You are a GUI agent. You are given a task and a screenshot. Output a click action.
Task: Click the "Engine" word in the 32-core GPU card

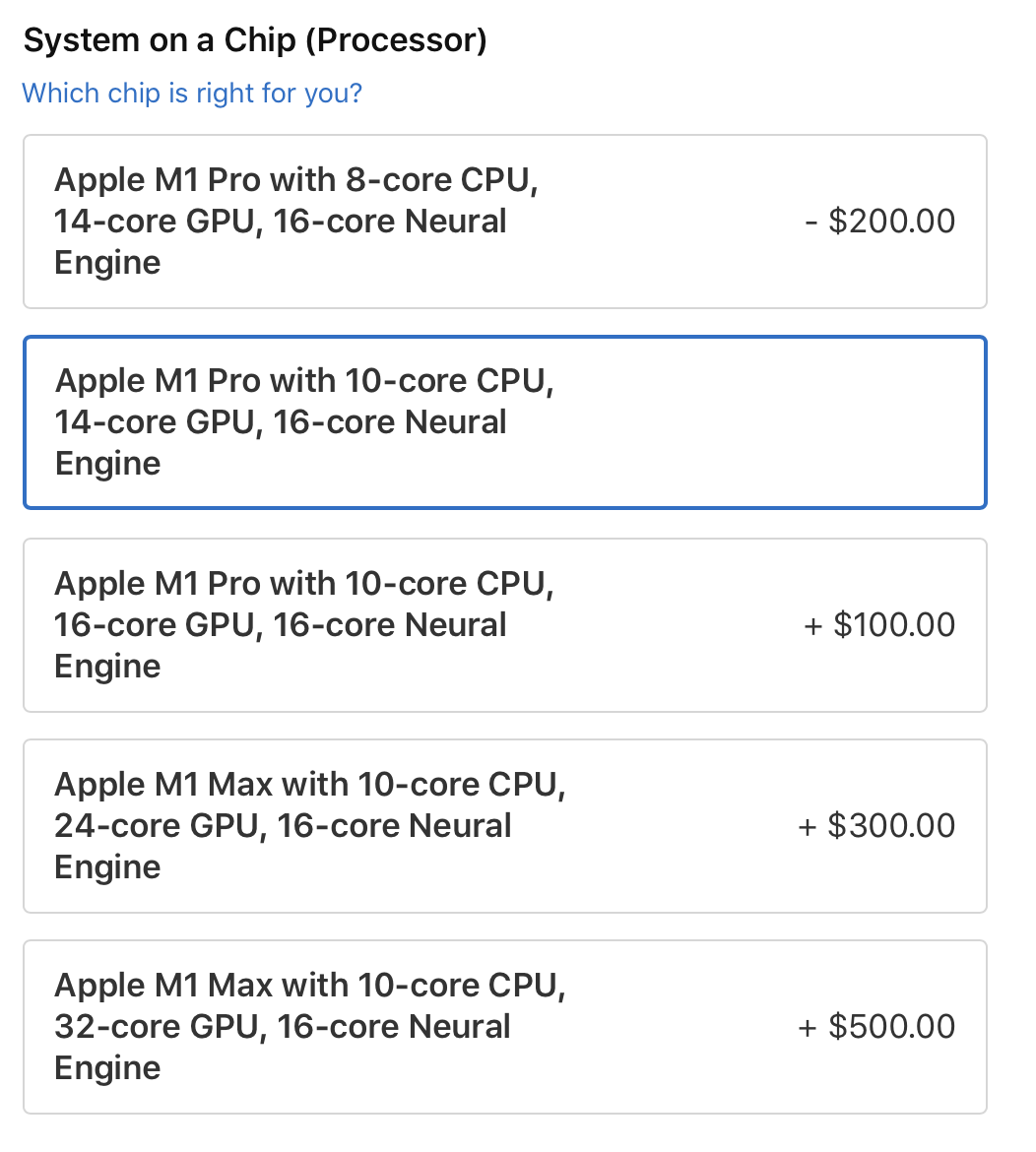pyautogui.click(x=107, y=1068)
